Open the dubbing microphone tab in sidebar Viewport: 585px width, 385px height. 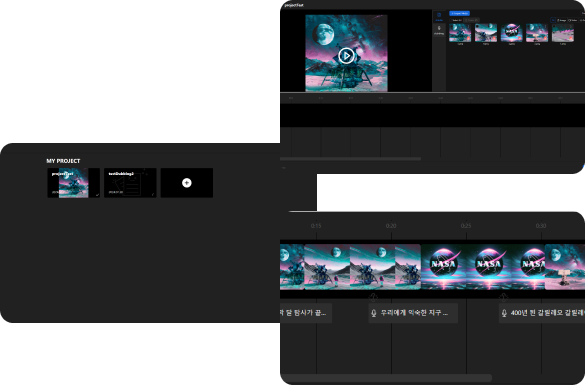click(x=439, y=30)
